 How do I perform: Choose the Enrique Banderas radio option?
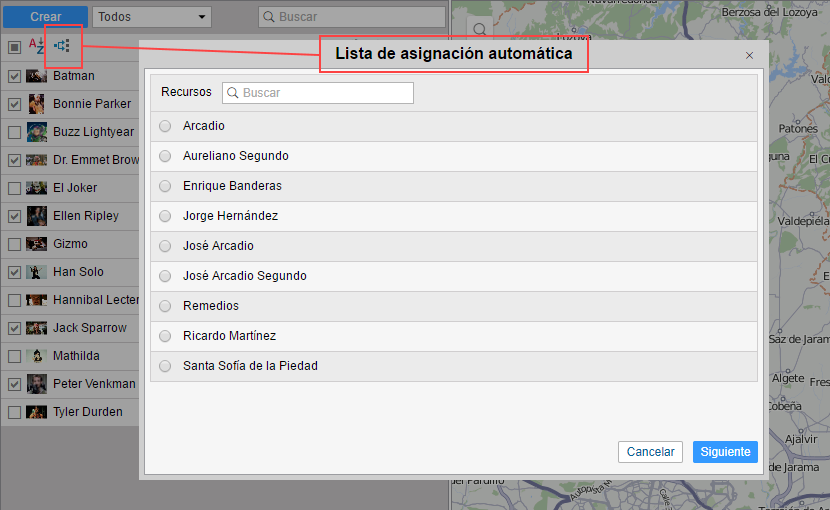165,186
